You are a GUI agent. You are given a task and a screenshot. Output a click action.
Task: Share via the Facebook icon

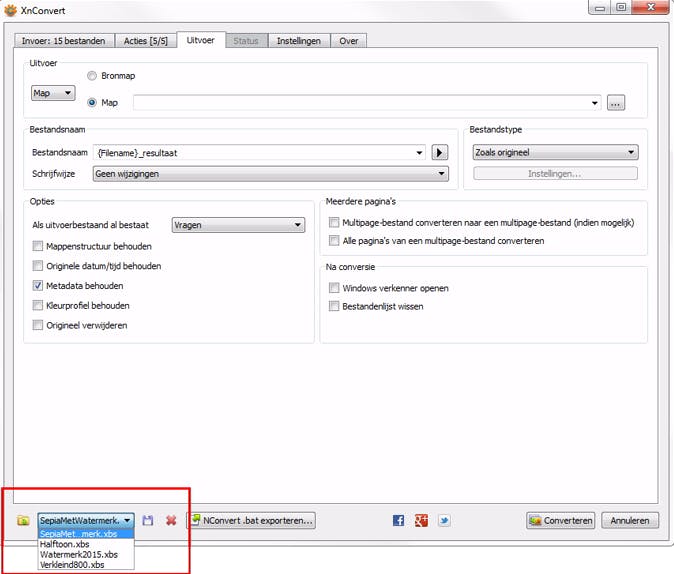coord(398,521)
